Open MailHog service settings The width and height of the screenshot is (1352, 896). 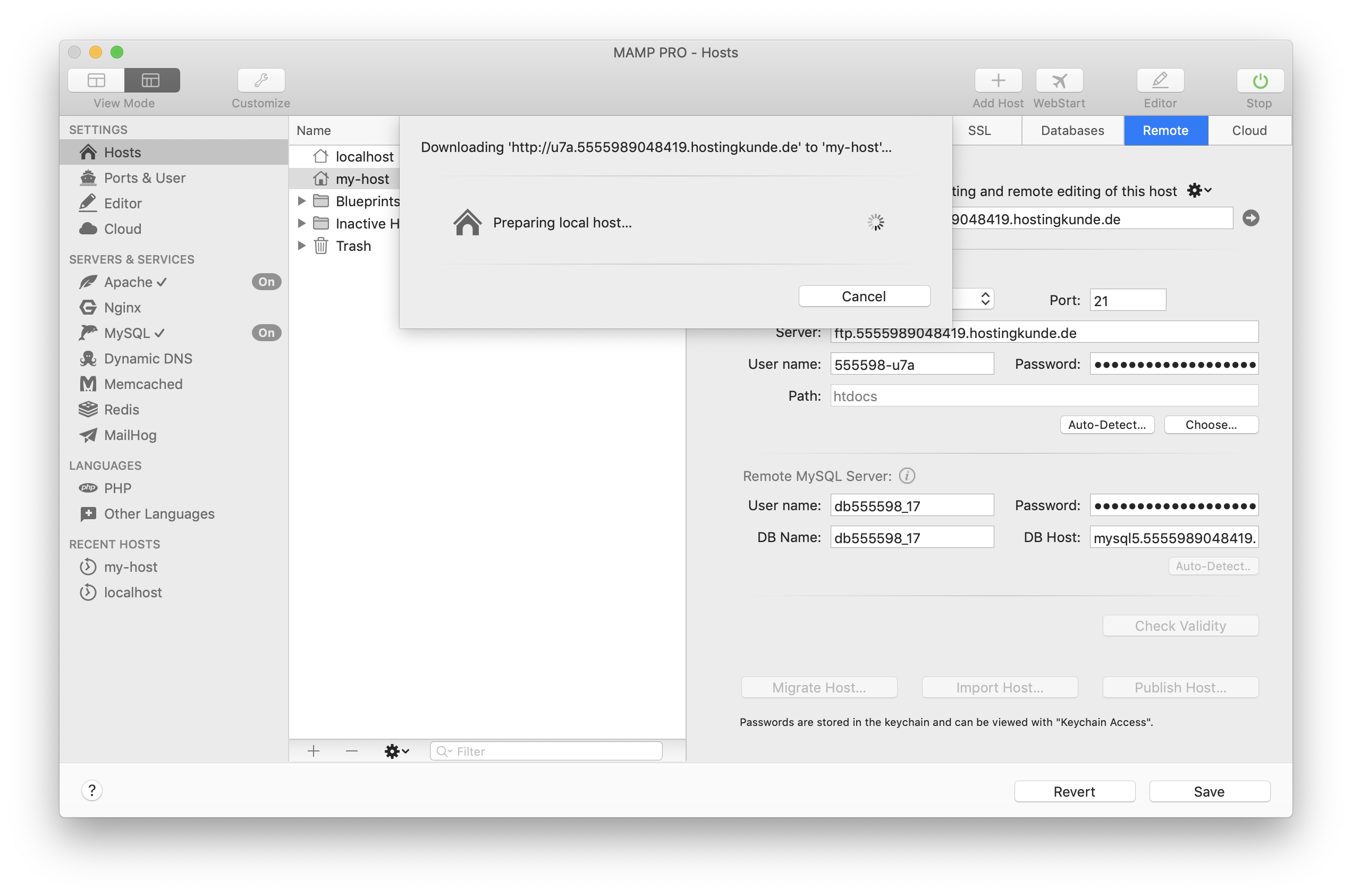[x=130, y=435]
